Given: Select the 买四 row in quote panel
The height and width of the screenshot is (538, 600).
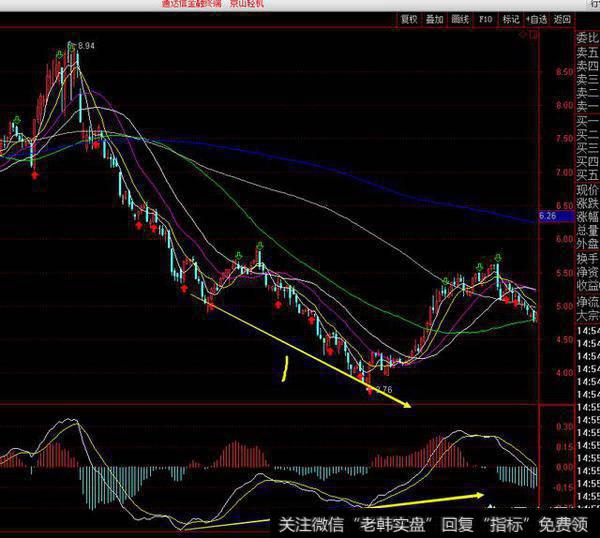Looking at the screenshot, I should tap(588, 162).
